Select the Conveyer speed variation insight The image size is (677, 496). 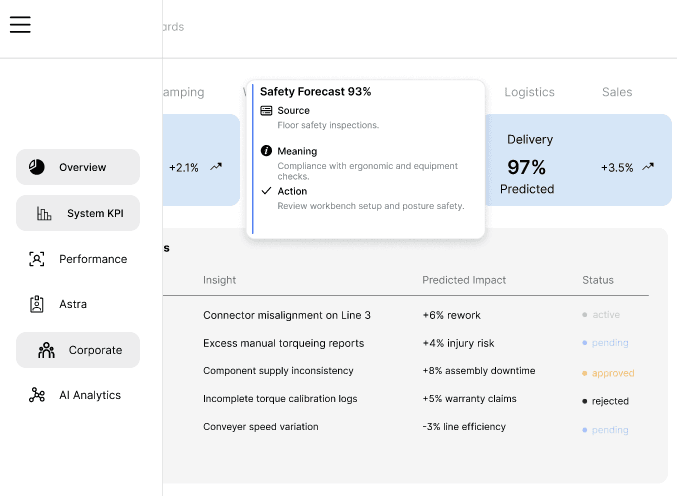[x=261, y=427]
